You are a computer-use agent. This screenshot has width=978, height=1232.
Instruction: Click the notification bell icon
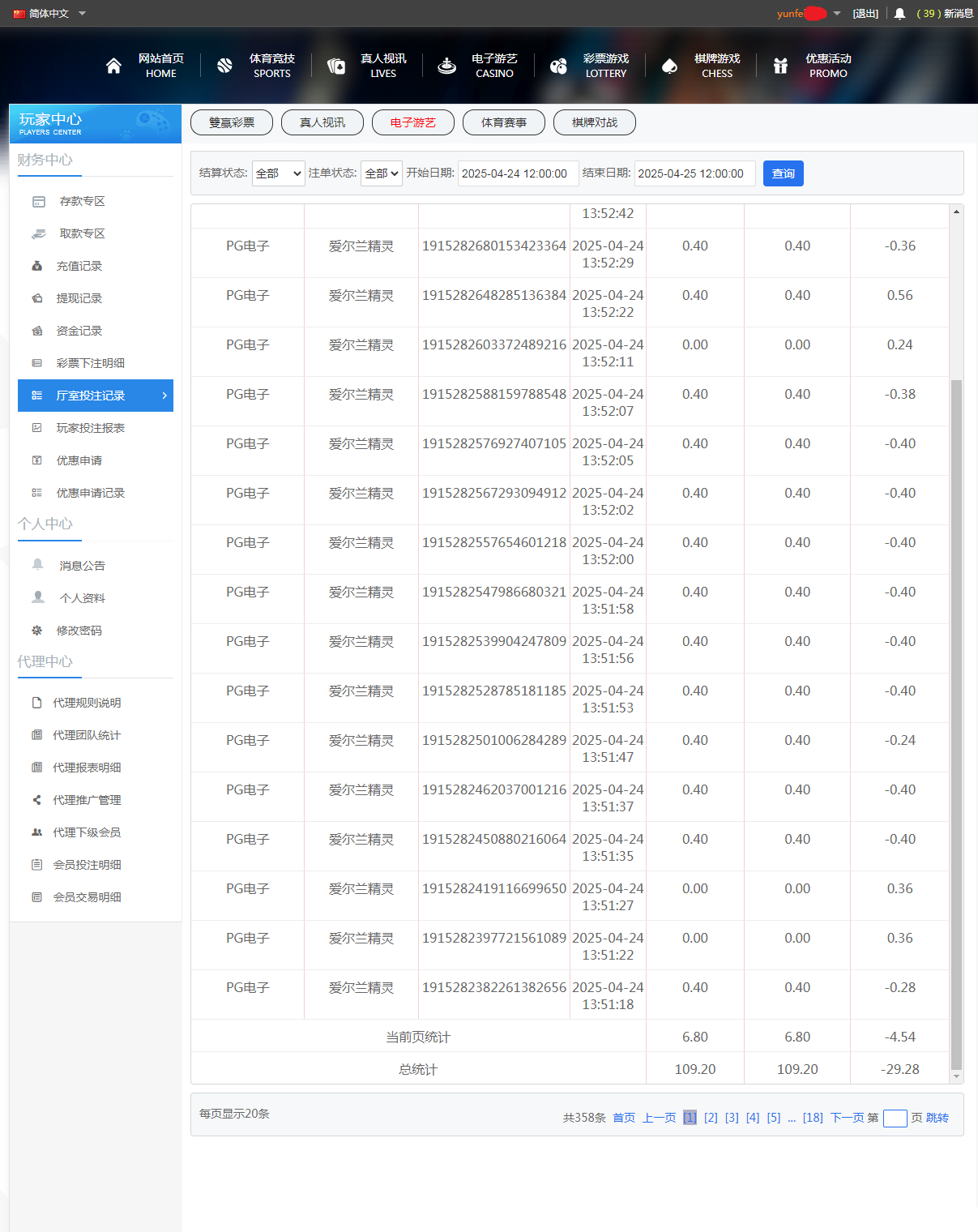[x=899, y=14]
